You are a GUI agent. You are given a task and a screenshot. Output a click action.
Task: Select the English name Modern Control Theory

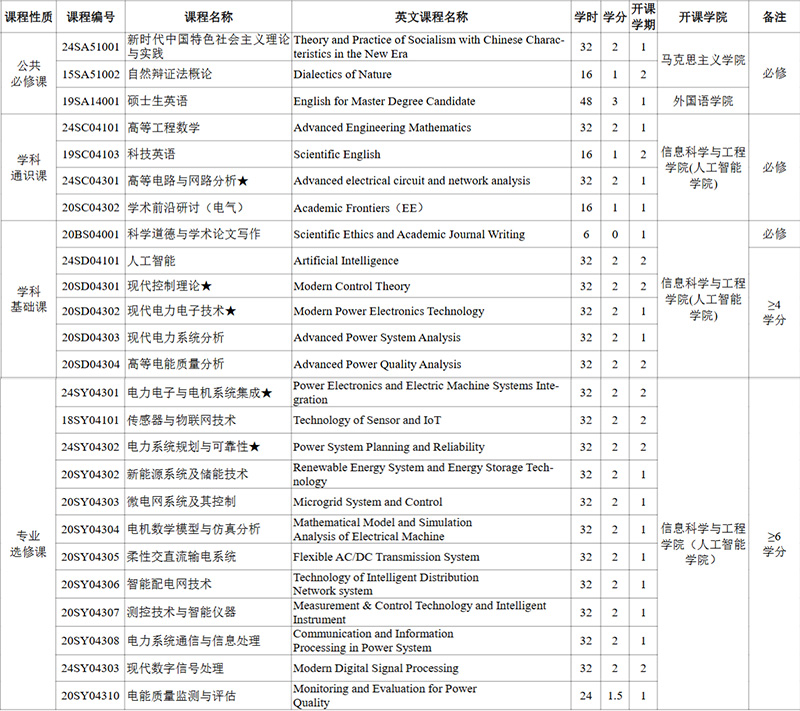[352, 286]
